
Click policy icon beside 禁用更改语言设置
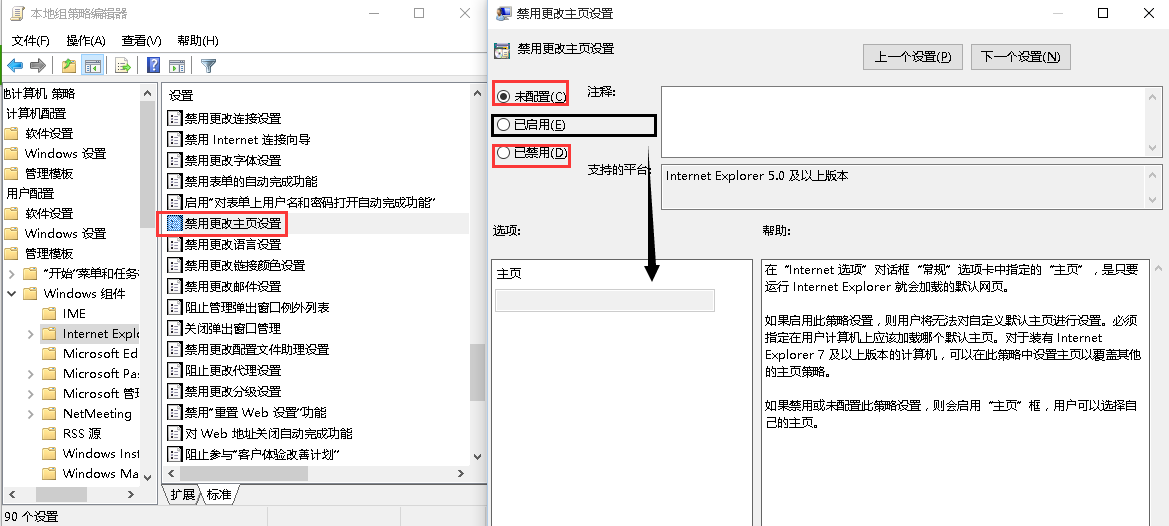(174, 244)
